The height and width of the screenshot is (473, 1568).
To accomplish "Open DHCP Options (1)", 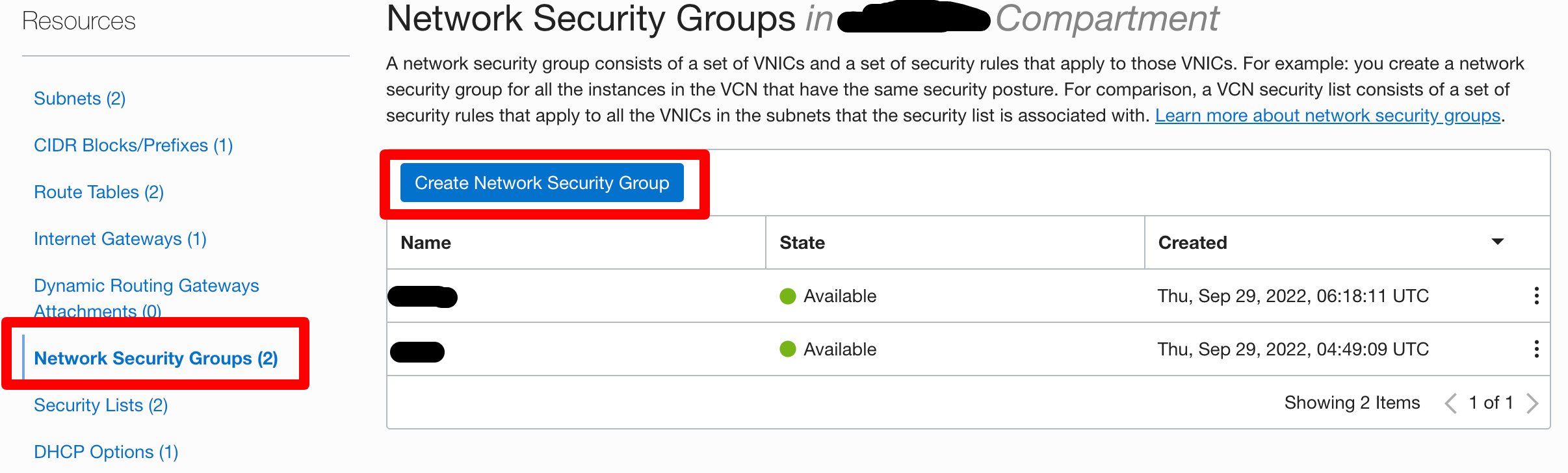I will tap(105, 452).
